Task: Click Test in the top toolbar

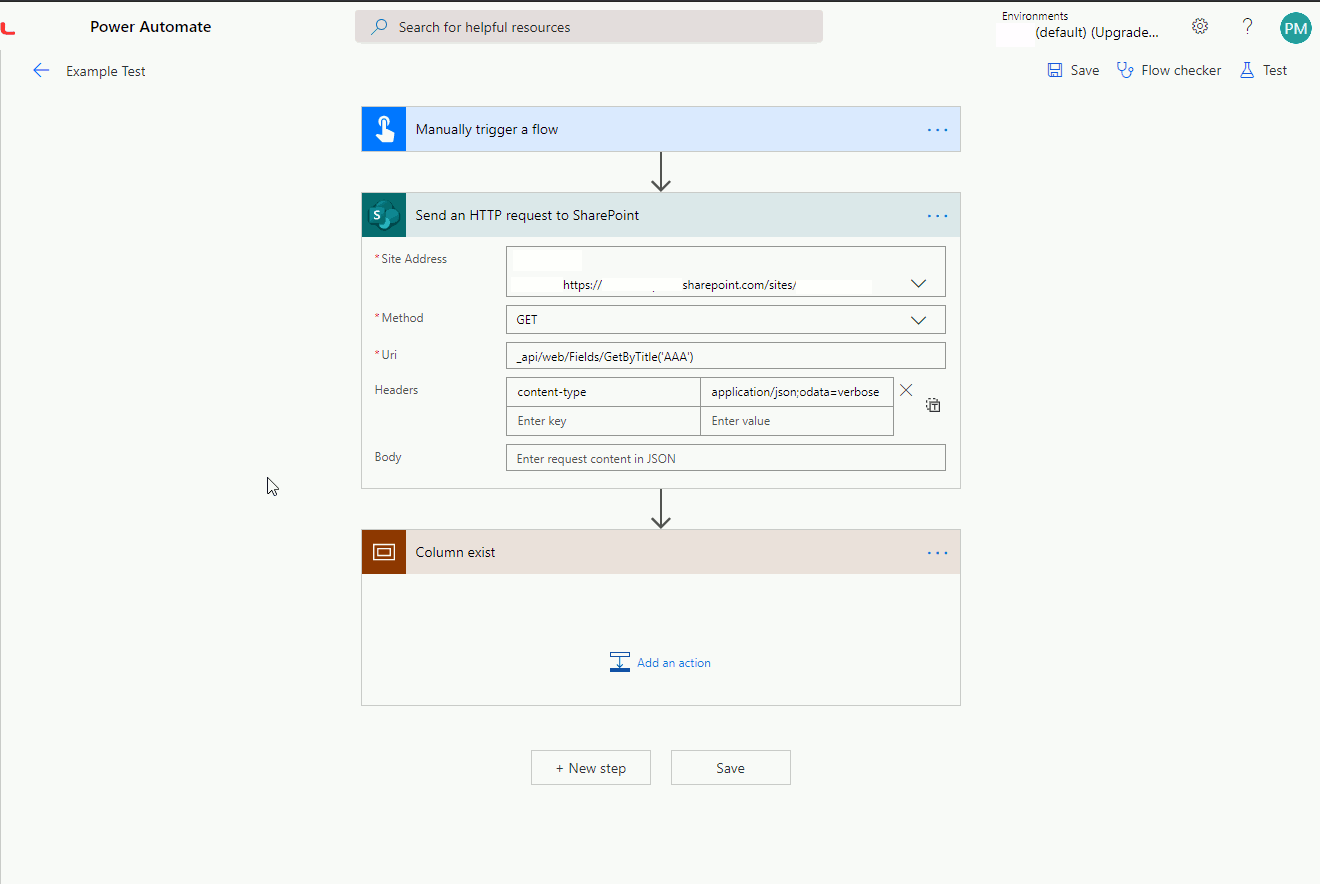Action: [1263, 70]
